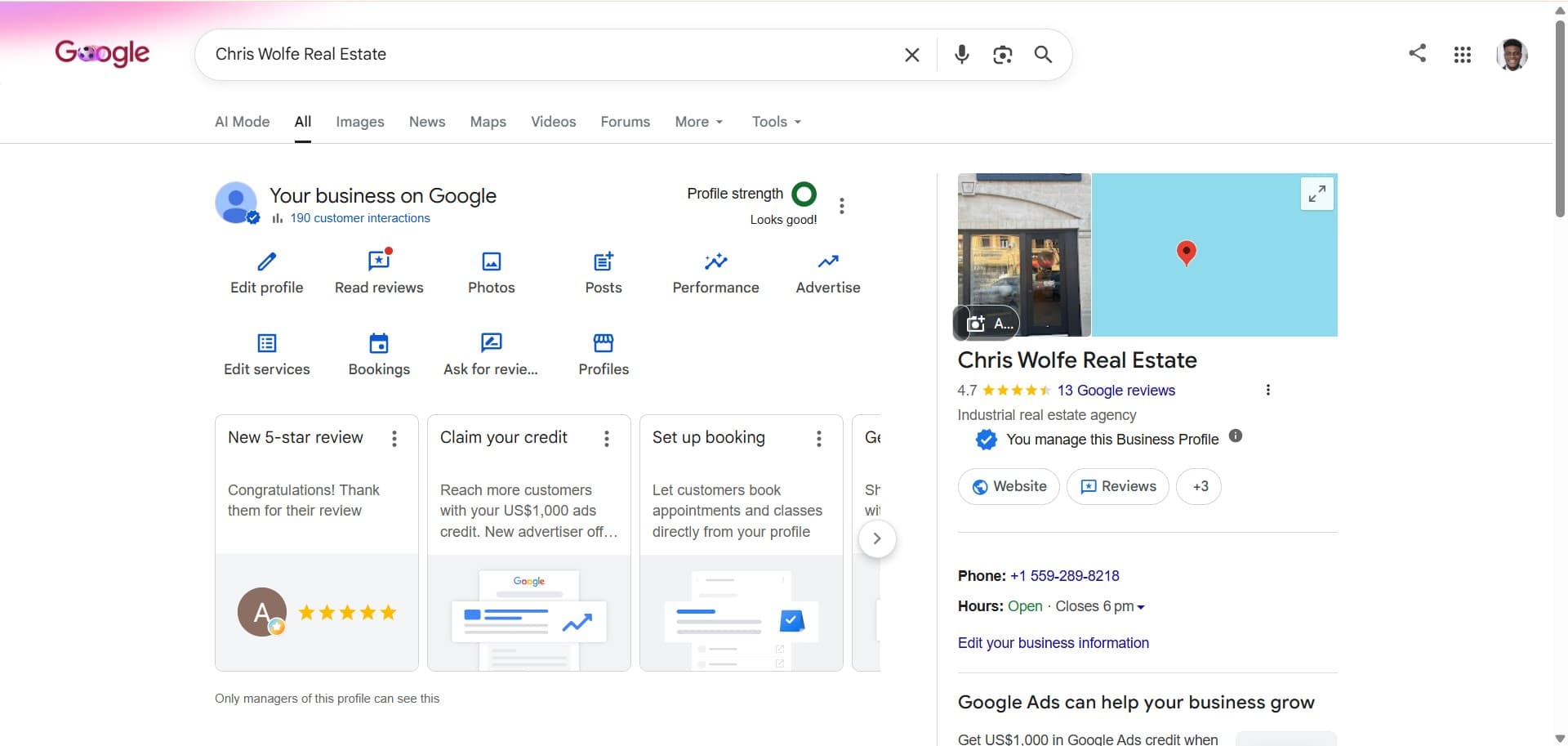The height and width of the screenshot is (746, 1568).
Task: Expand the map with the fullscreen icon
Action: click(x=1317, y=194)
